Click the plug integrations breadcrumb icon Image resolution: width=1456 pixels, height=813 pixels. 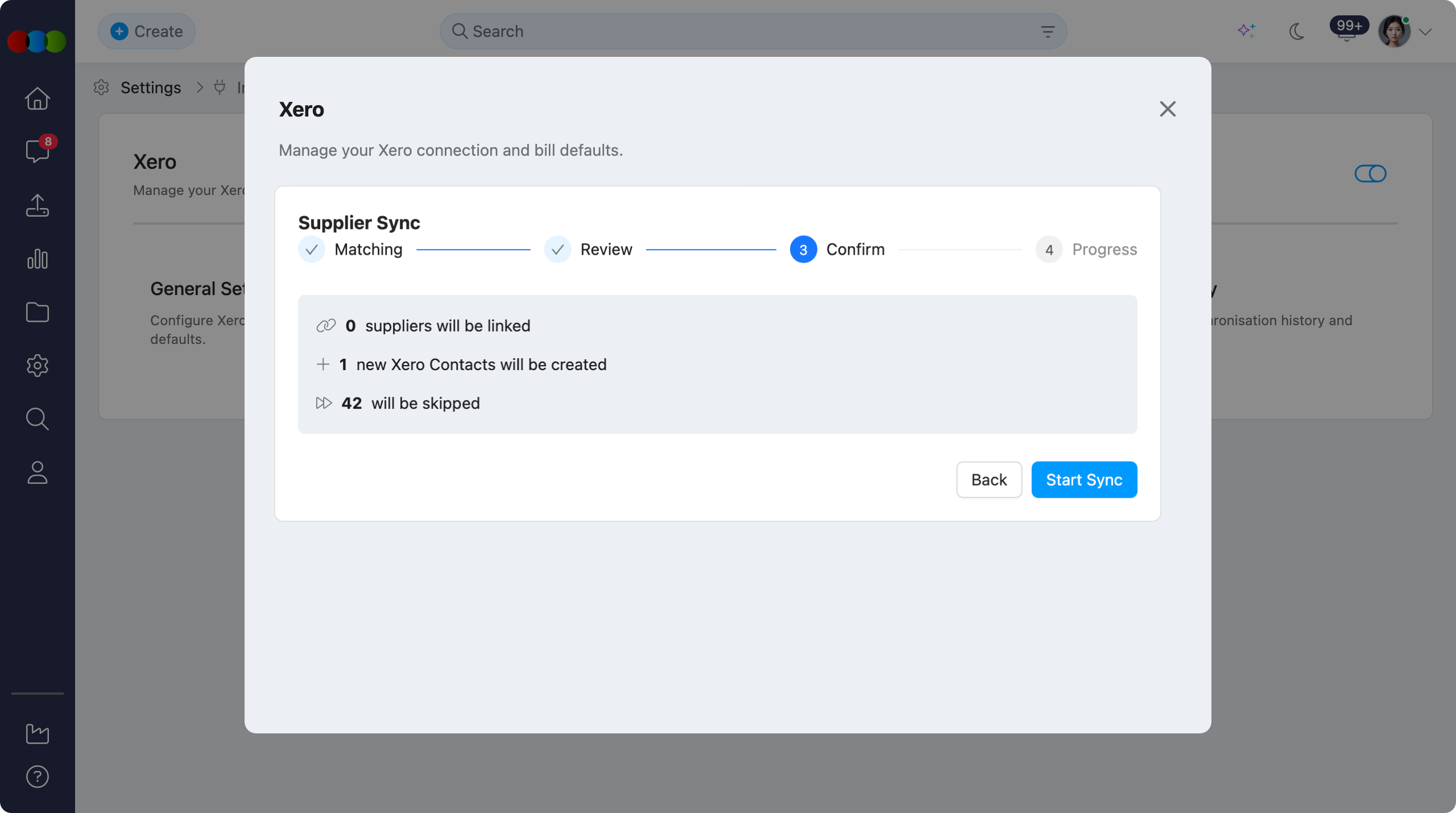[220, 88]
